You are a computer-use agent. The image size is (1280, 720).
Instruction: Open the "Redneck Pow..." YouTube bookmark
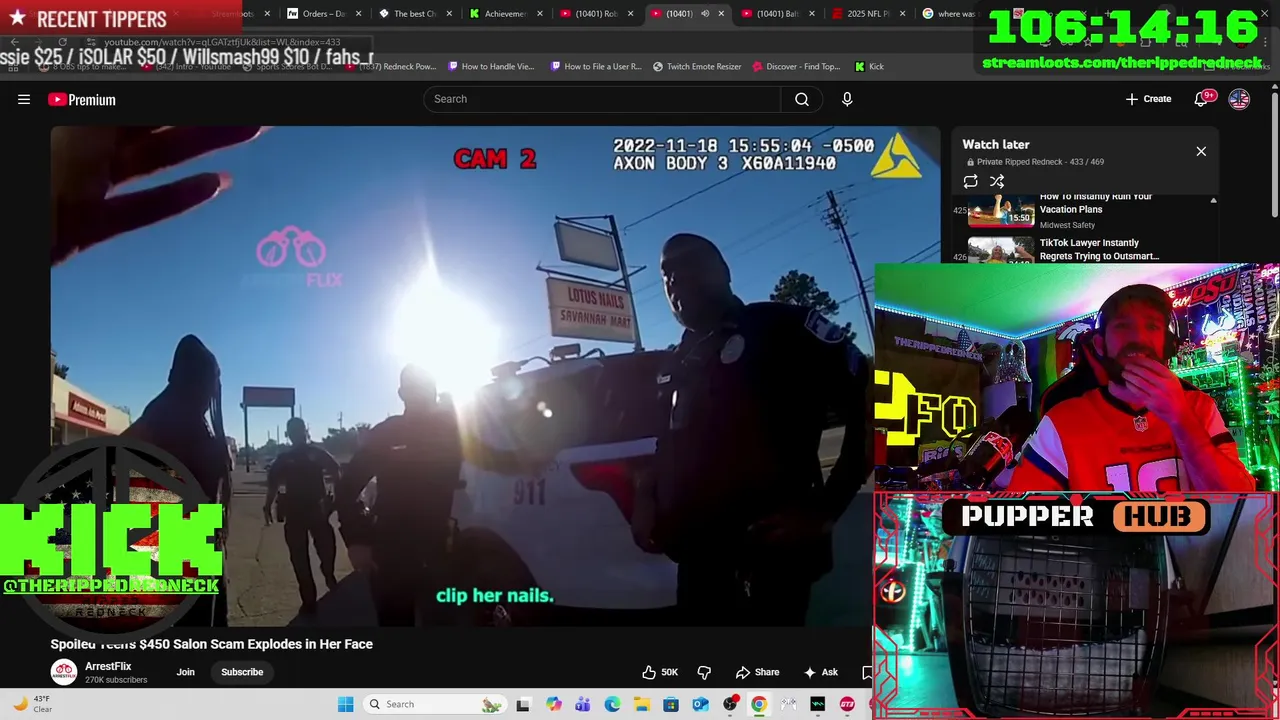click(391, 66)
